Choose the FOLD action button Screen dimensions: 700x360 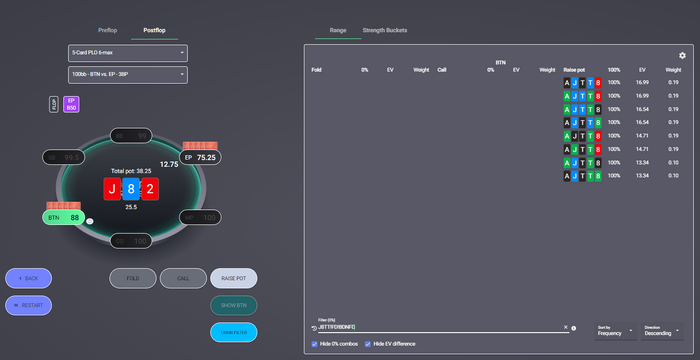click(133, 278)
